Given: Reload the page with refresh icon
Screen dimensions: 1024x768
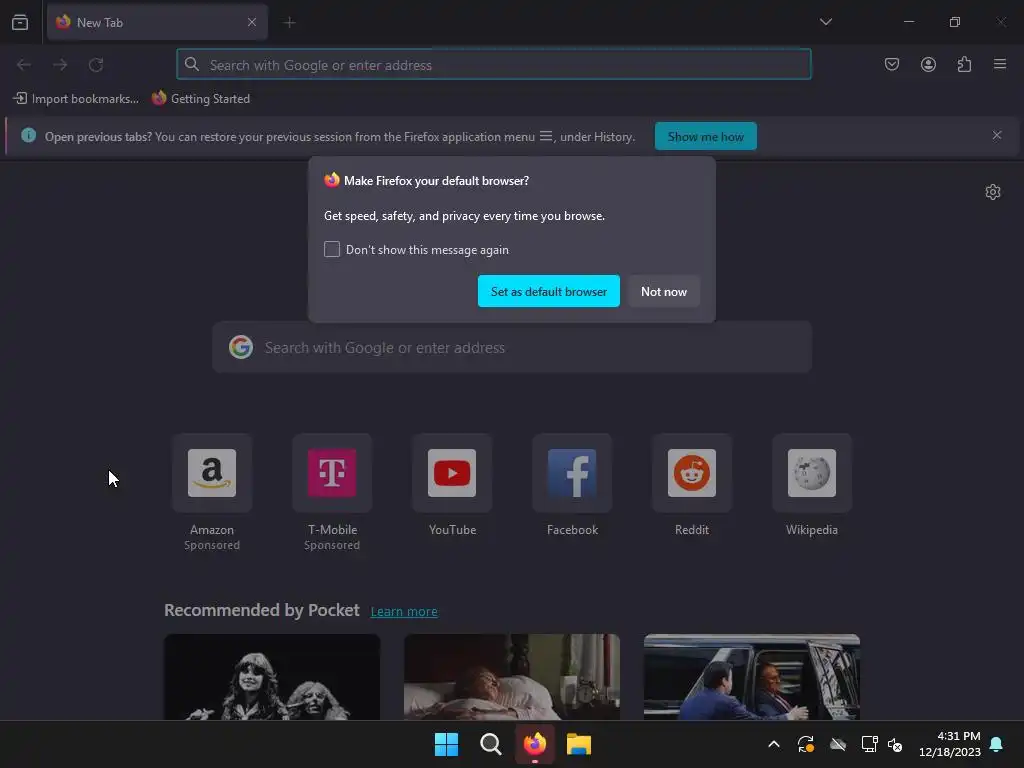Looking at the screenshot, I should (96, 65).
